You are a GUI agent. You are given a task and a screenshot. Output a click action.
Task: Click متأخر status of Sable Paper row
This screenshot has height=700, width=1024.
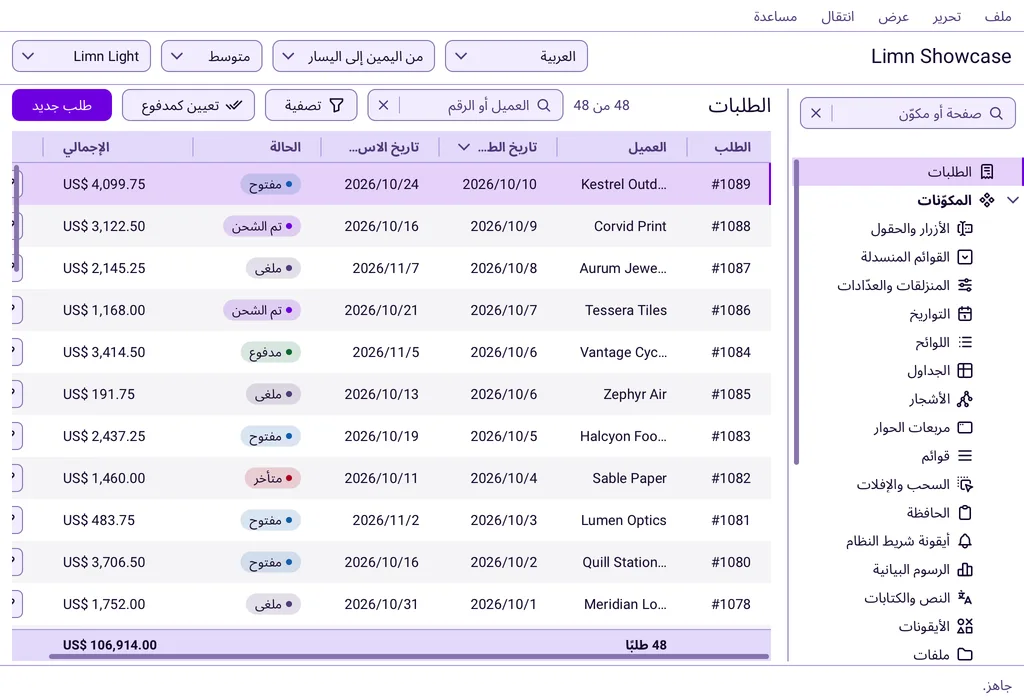tap(273, 479)
